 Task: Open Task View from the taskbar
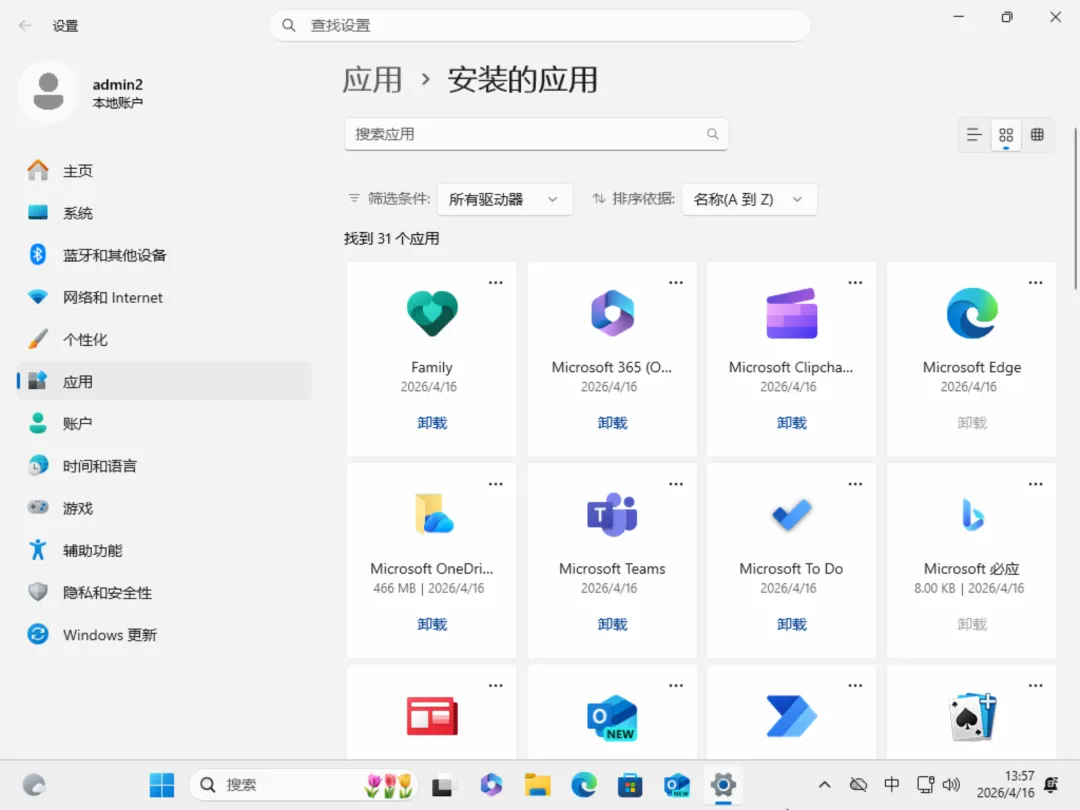coord(442,785)
